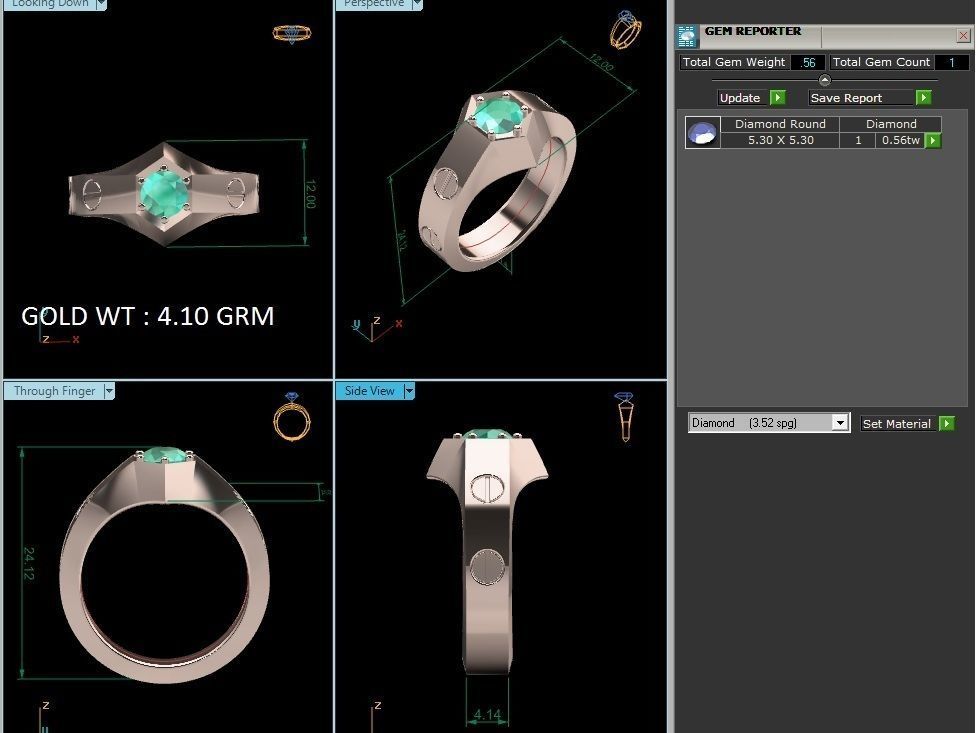Click the Diamond material column header
Viewport: 977px width, 733px height.
click(890, 124)
